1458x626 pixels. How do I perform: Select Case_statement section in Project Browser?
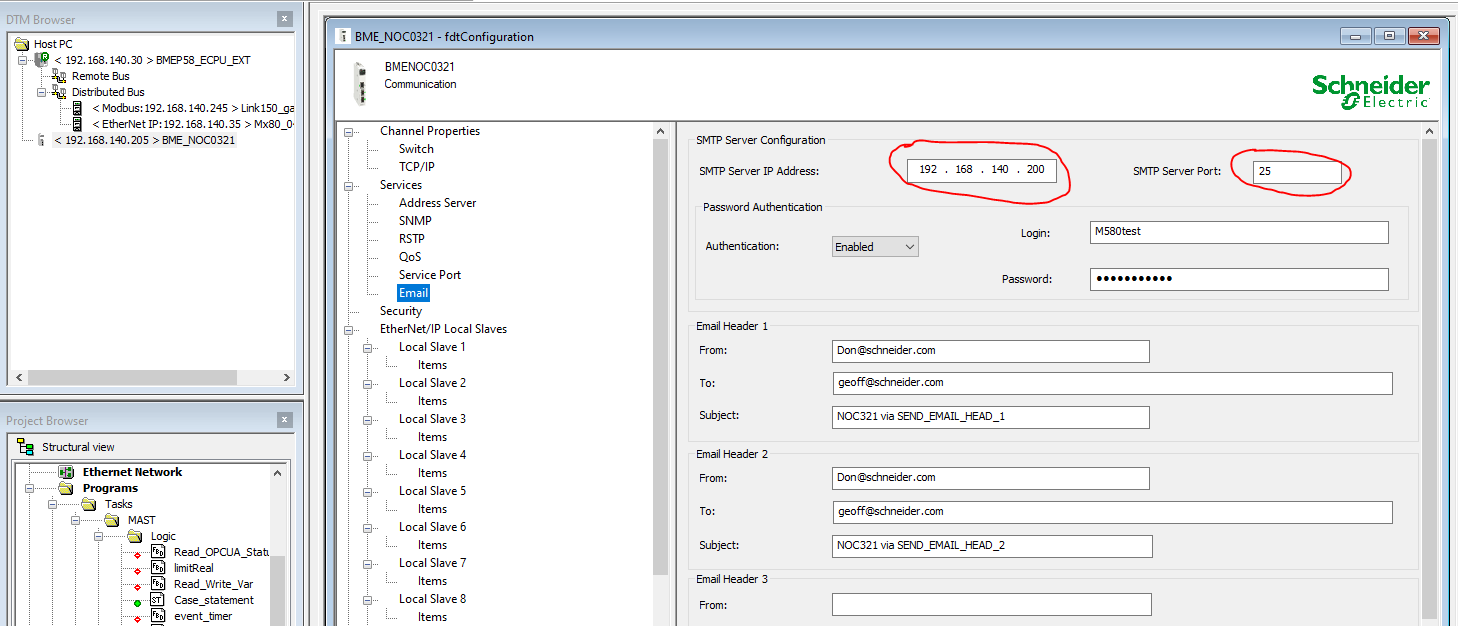[213, 600]
